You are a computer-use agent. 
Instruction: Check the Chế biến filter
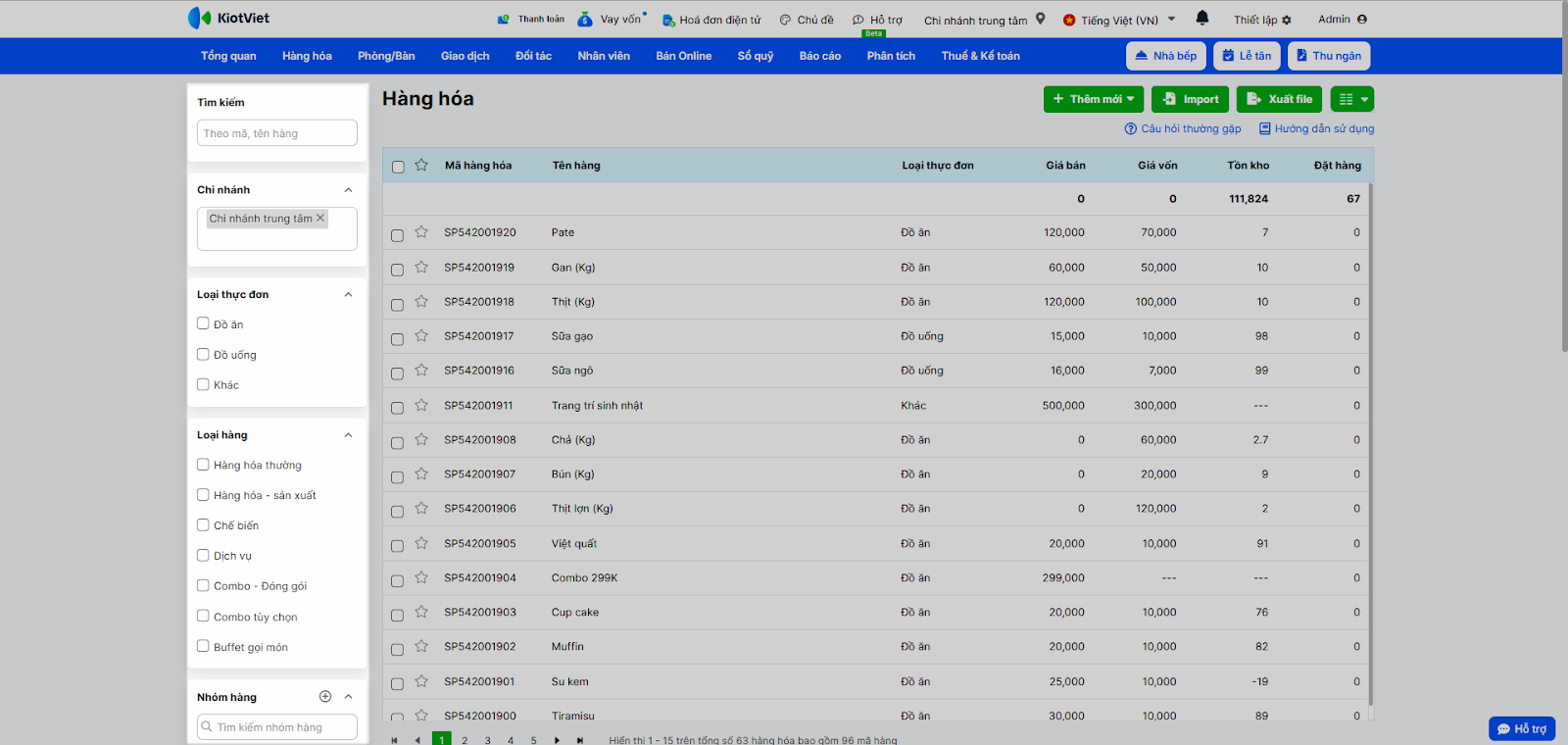(203, 525)
